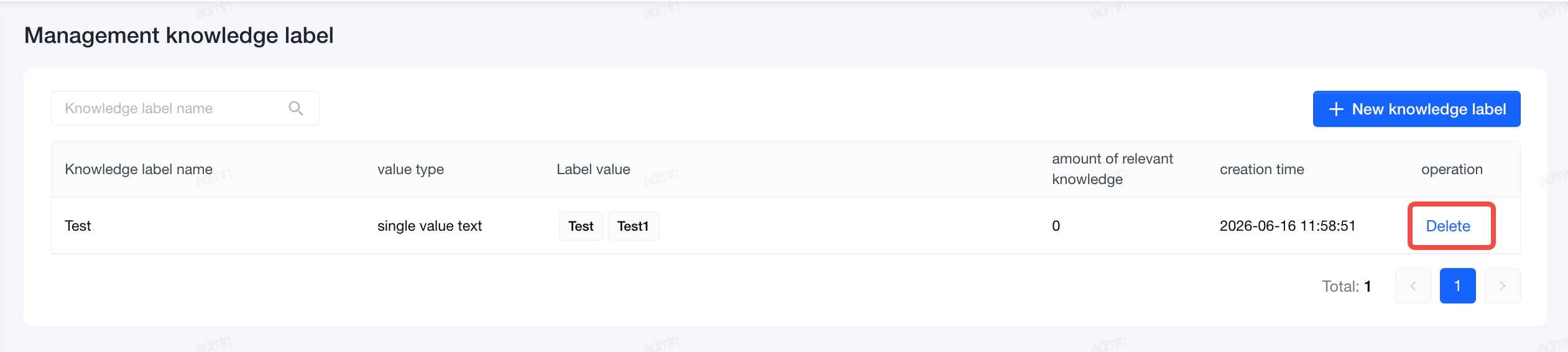Viewport: 1568px width, 352px height.
Task: Click the Label value column header
Action: (593, 169)
